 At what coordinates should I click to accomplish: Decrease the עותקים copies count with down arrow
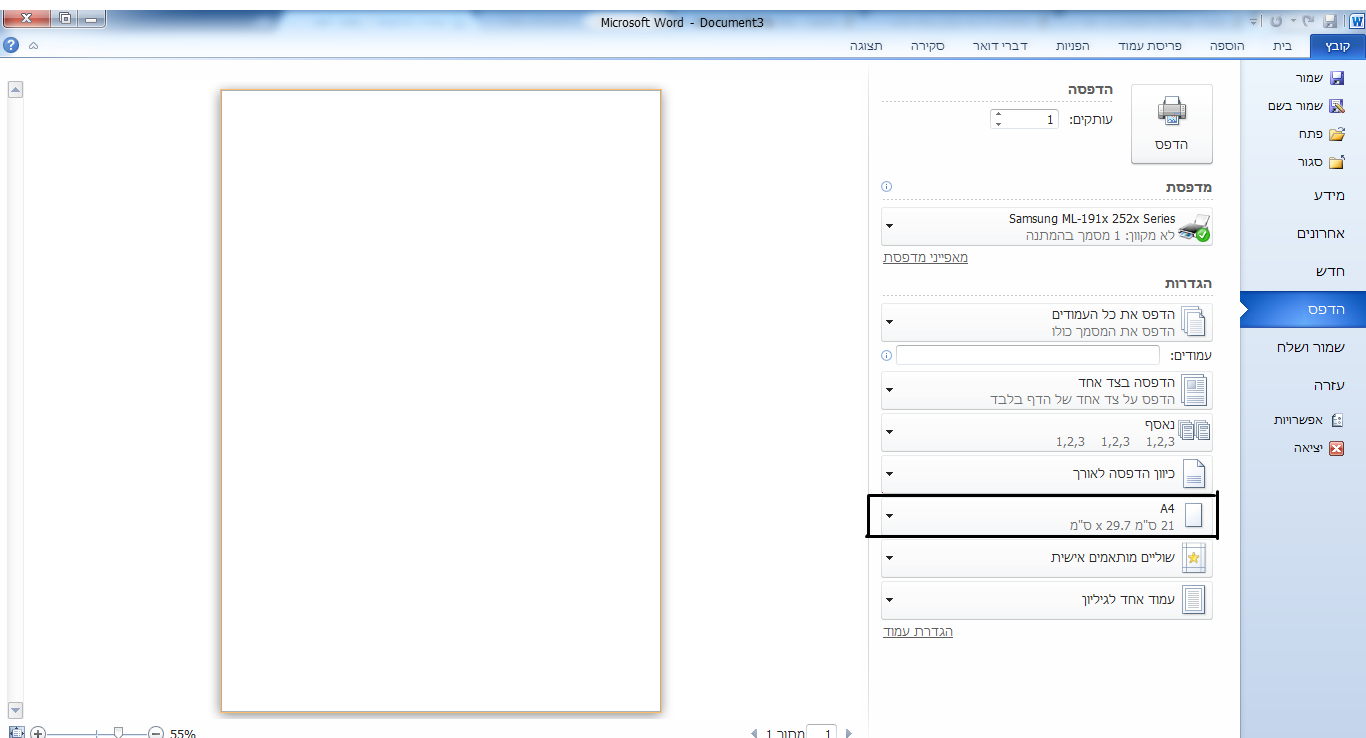click(998, 124)
